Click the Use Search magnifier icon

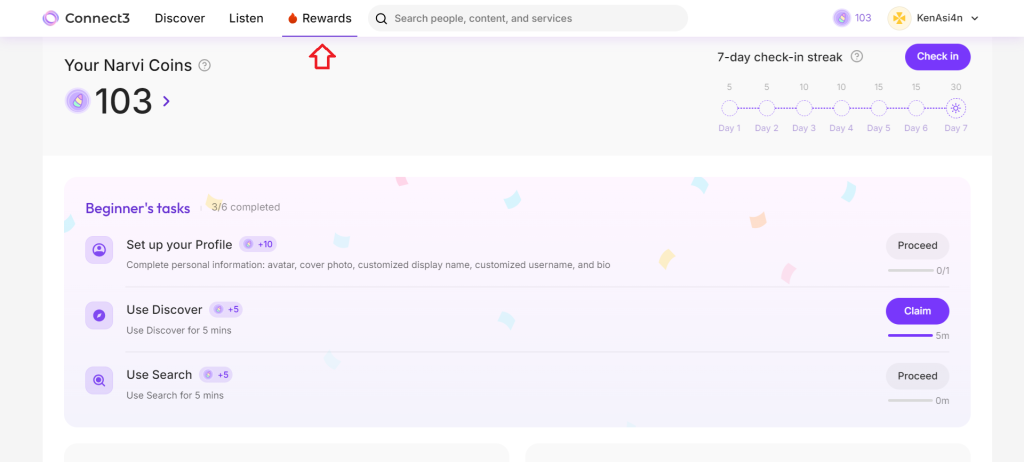[x=99, y=381]
